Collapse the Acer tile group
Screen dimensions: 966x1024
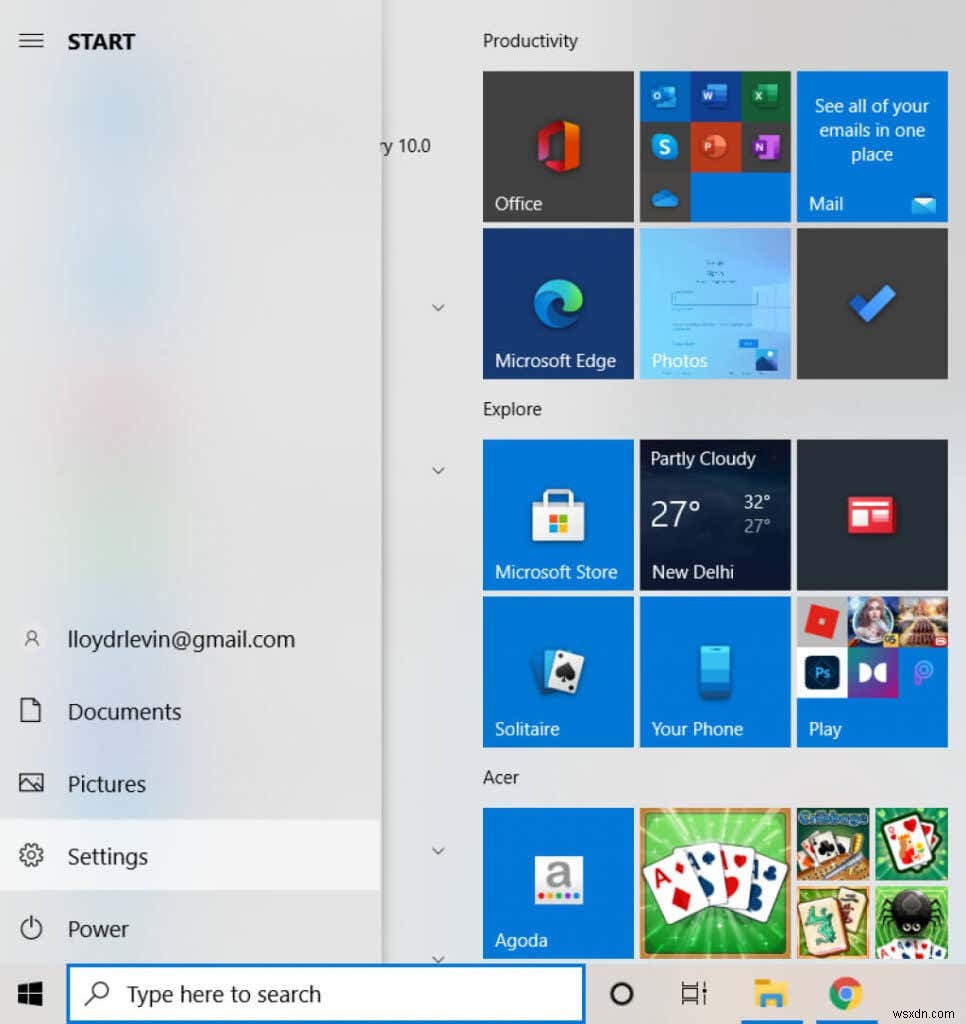pyautogui.click(x=438, y=850)
